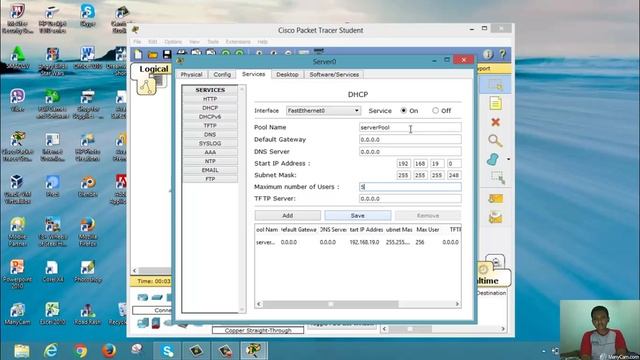Click last Subnet Mask octet 248

pos(454,175)
